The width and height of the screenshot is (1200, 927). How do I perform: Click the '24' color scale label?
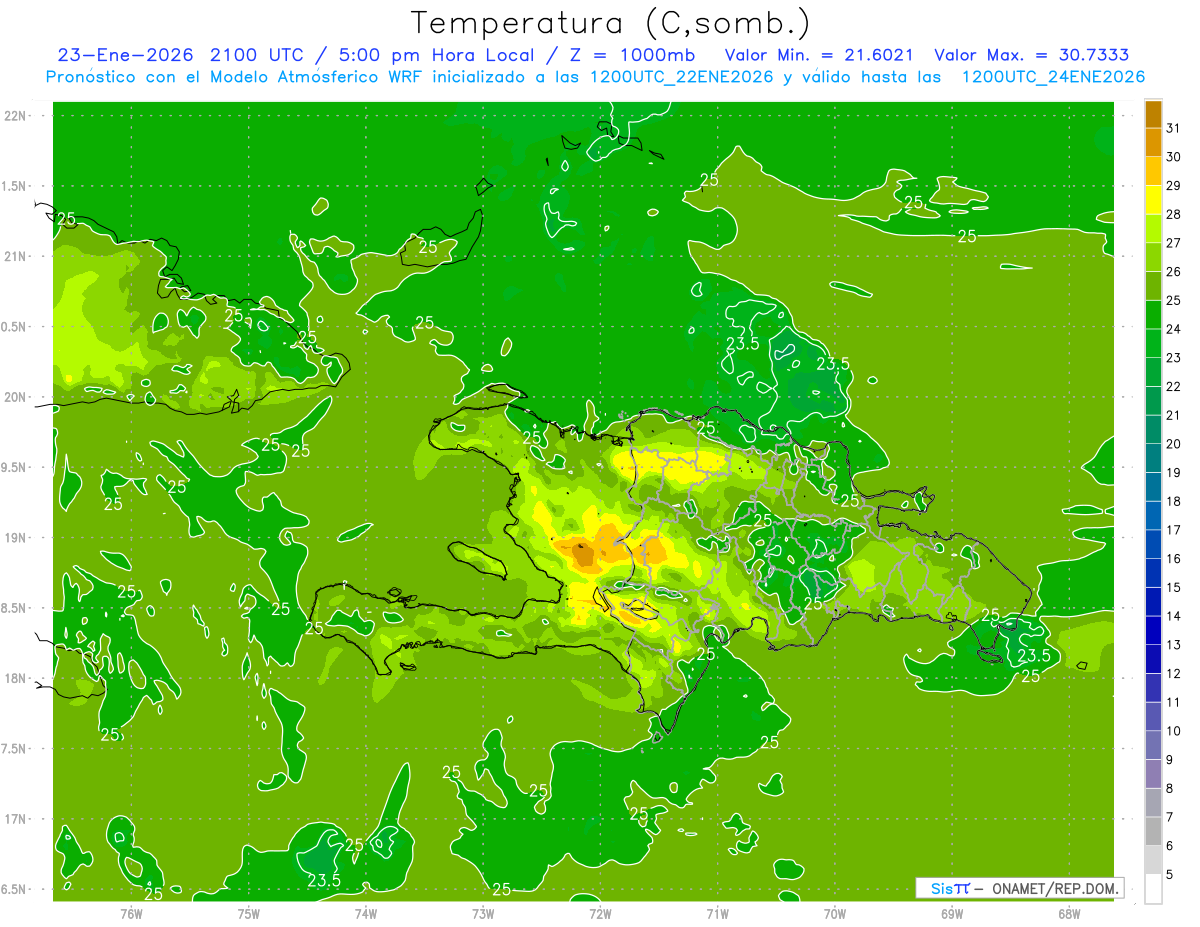point(1174,329)
